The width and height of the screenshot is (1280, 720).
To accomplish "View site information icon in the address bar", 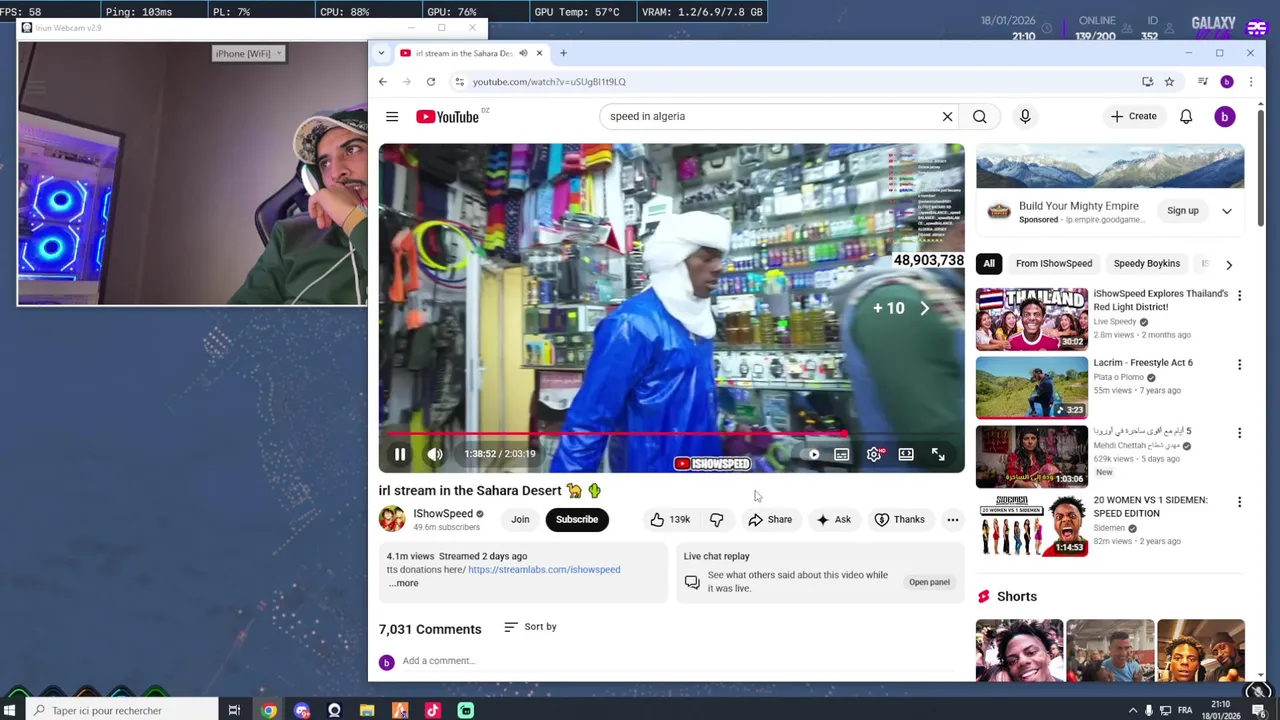I will pos(459,82).
